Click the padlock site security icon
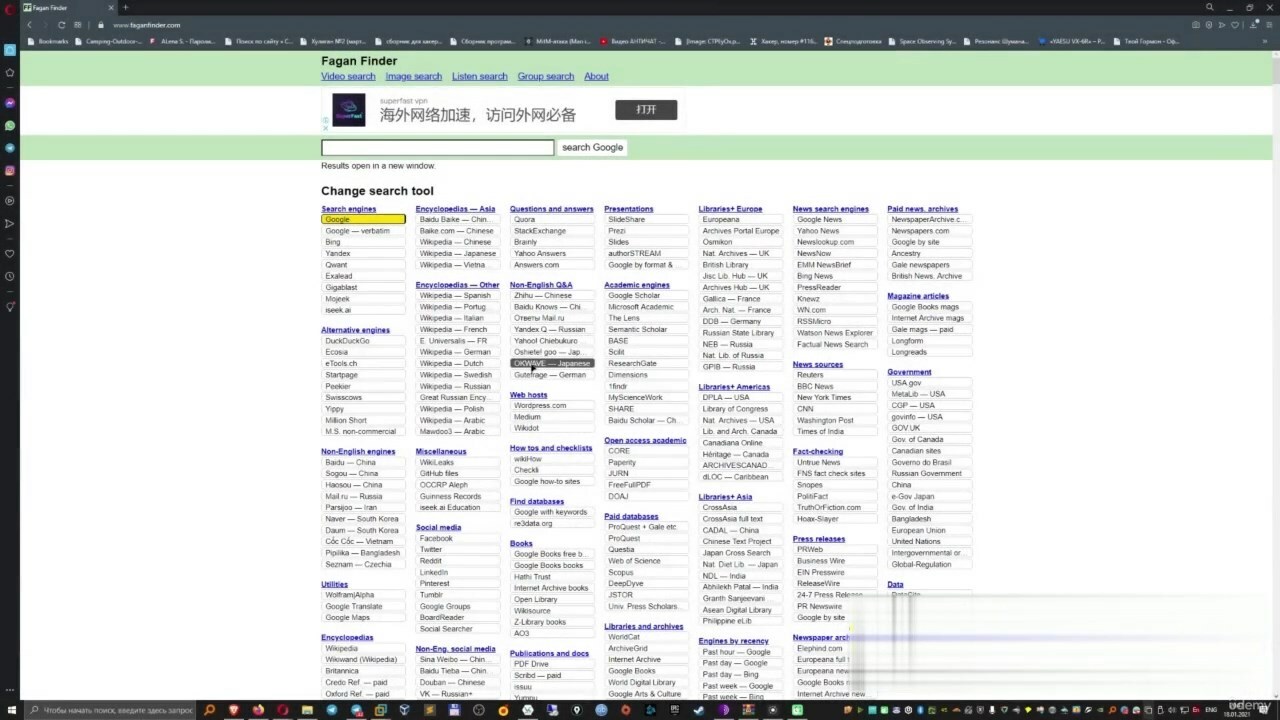The image size is (1280, 720). (101, 24)
